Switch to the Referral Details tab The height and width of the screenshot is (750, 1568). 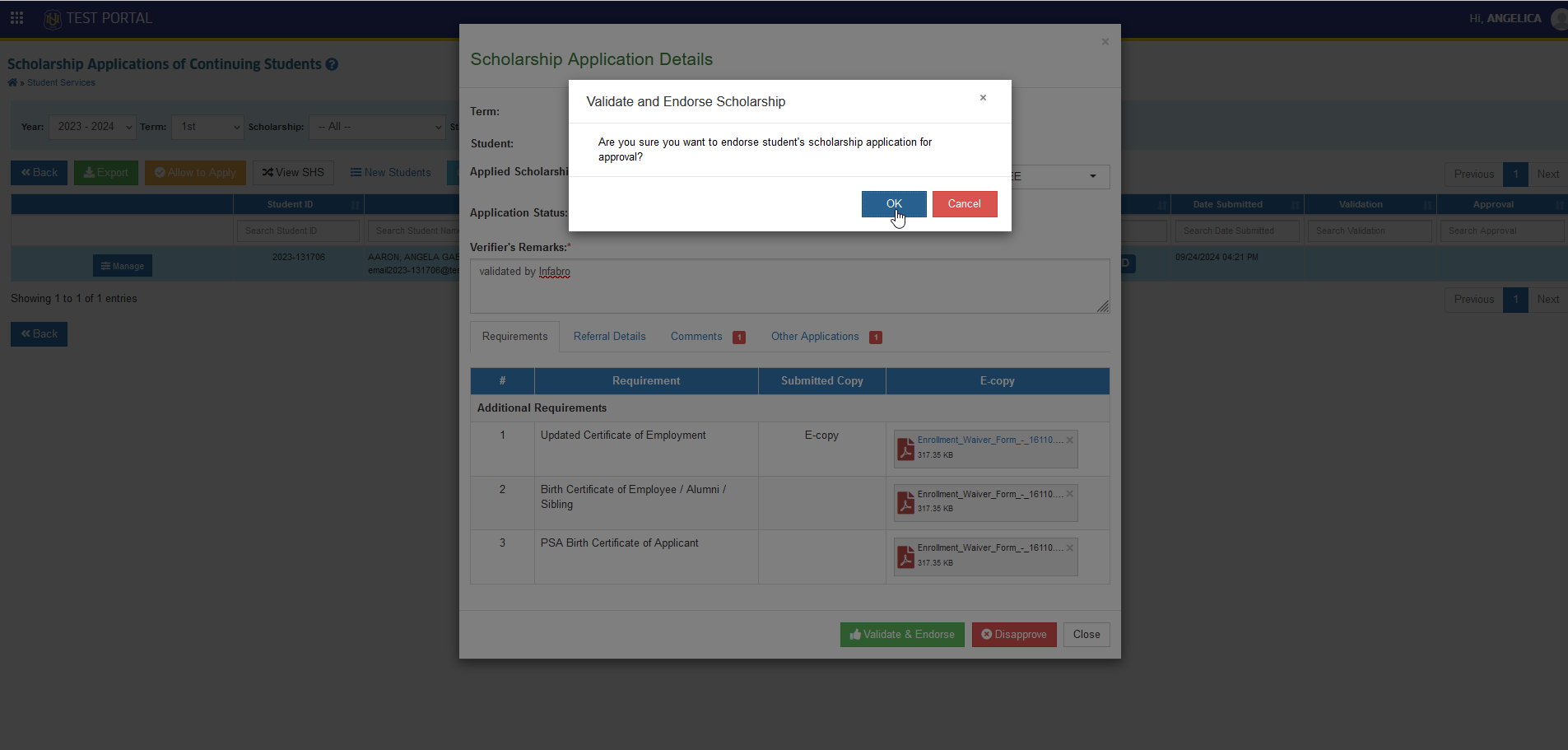point(609,337)
